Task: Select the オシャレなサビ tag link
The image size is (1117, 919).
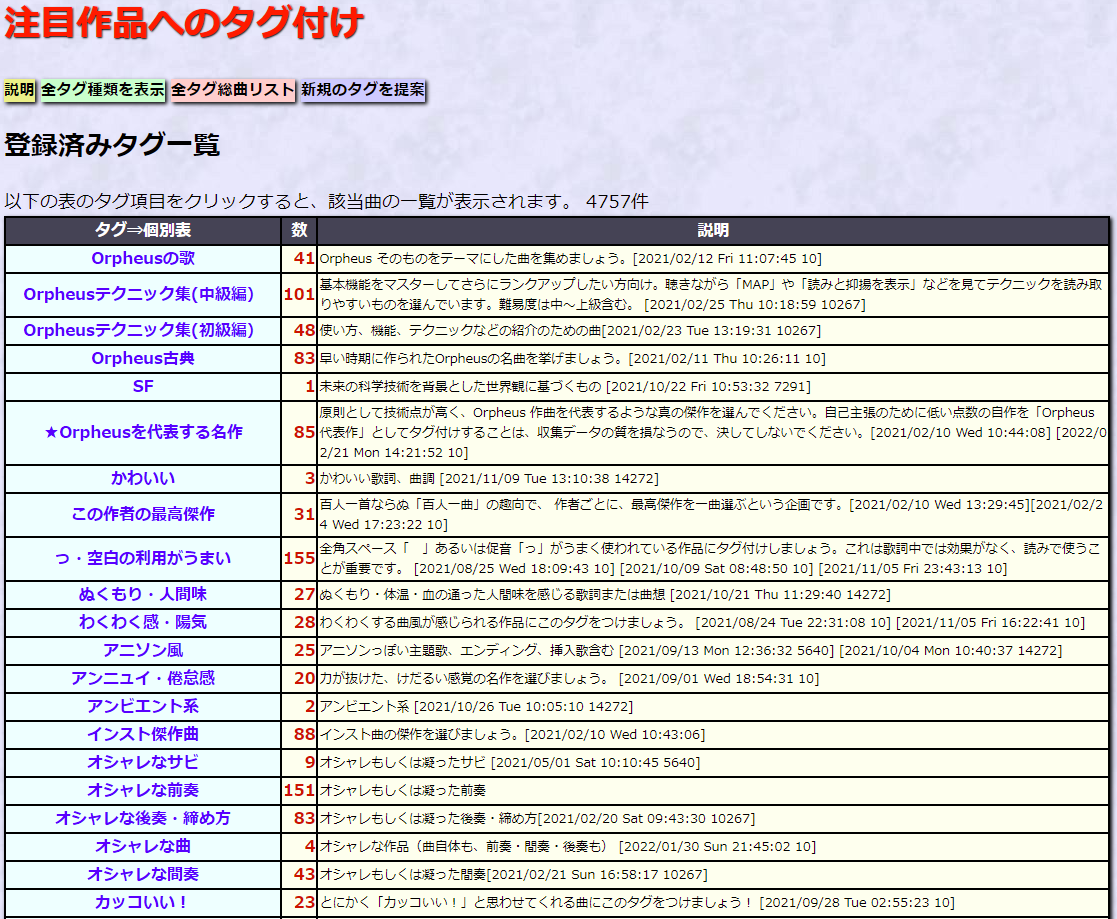Action: pyautogui.click(x=143, y=762)
